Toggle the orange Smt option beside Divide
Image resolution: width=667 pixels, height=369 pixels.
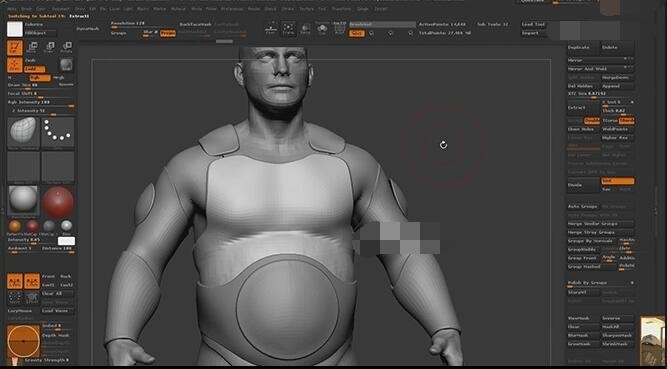click(x=618, y=181)
